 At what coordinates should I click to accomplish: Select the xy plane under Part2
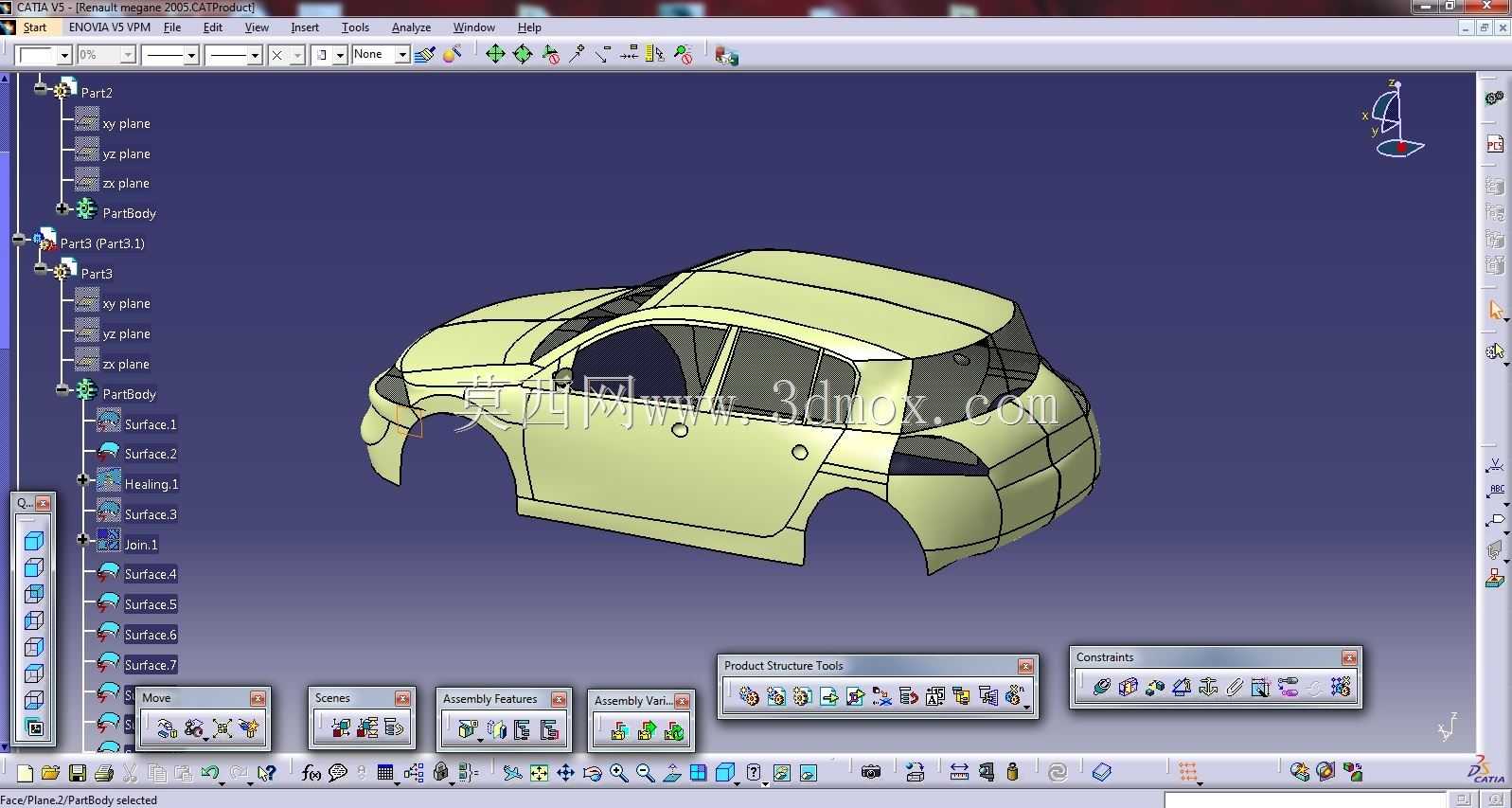tap(126, 123)
